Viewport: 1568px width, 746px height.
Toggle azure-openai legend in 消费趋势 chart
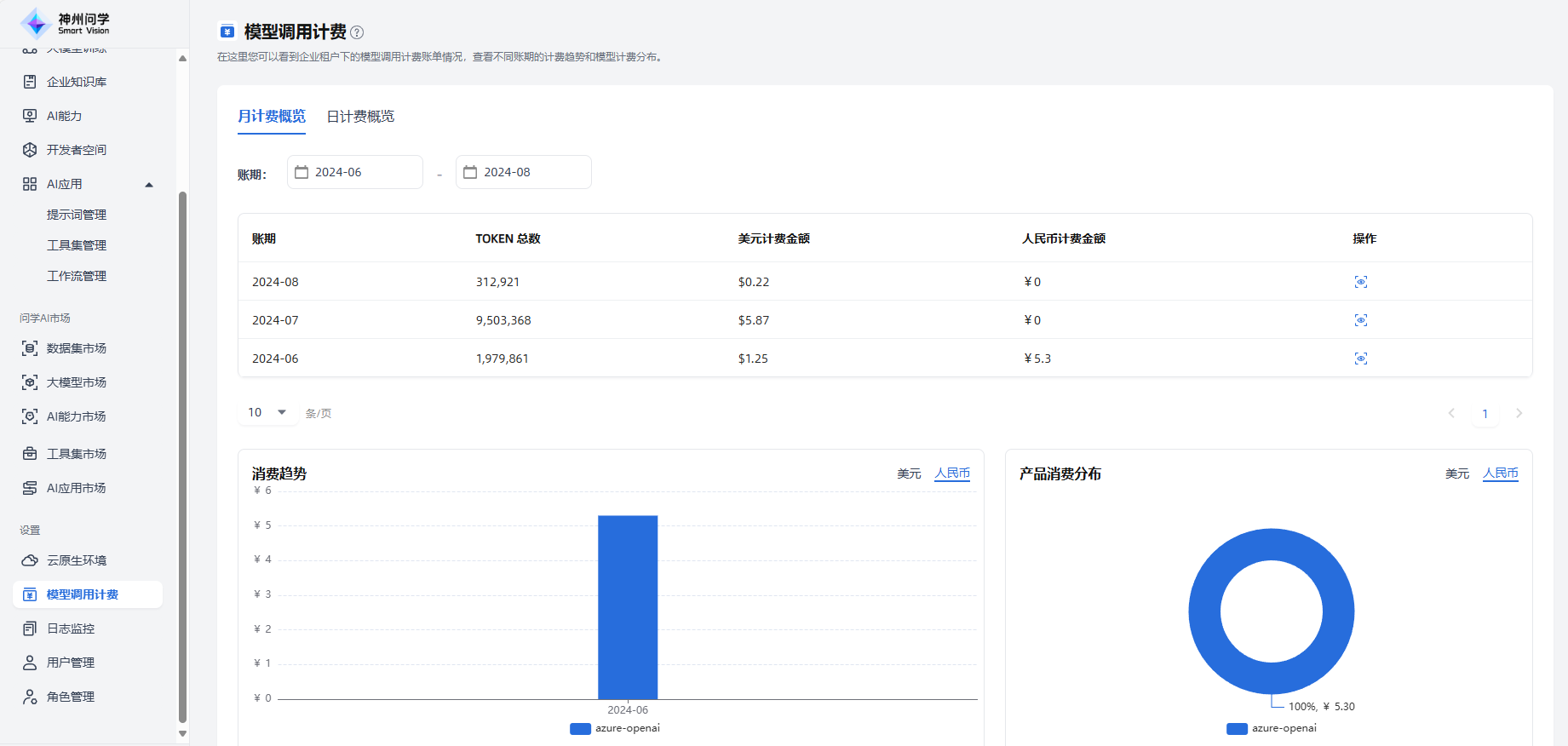tap(615, 728)
